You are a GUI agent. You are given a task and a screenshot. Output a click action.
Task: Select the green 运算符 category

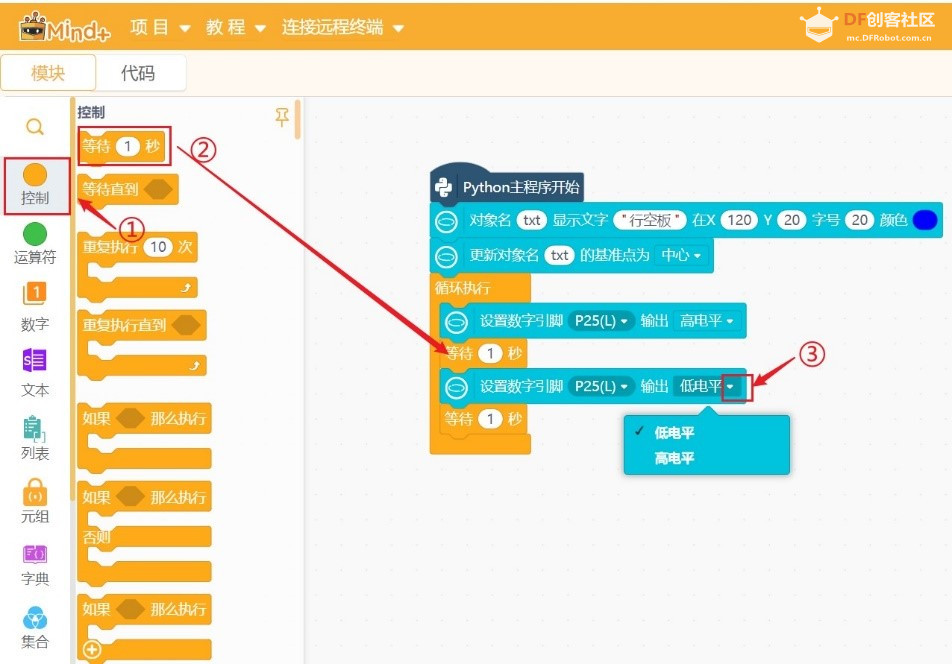[x=35, y=243]
